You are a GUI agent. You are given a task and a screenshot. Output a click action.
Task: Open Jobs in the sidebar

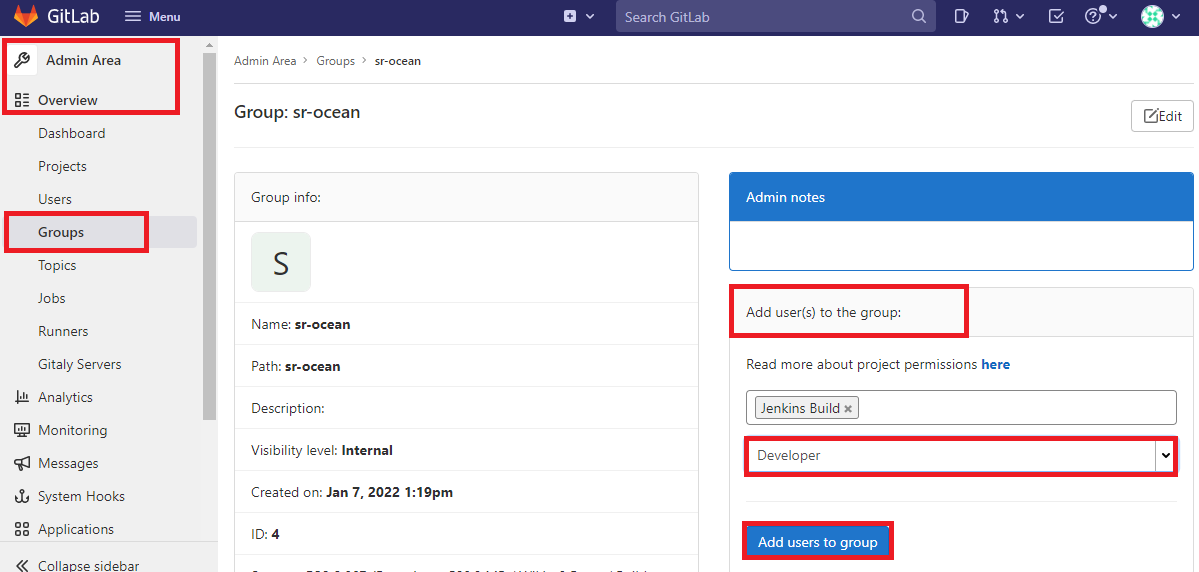pyautogui.click(x=52, y=298)
